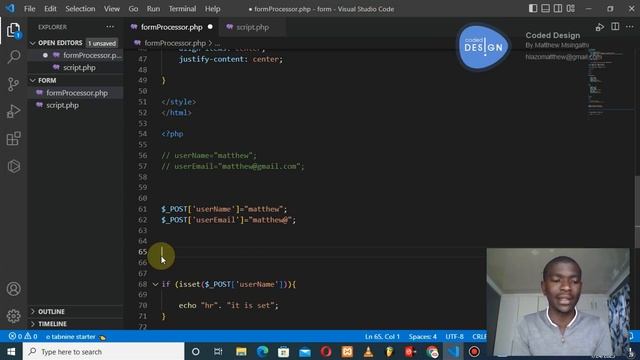Click the Type here to search box
This screenshot has width=640, height=360.
104,351
